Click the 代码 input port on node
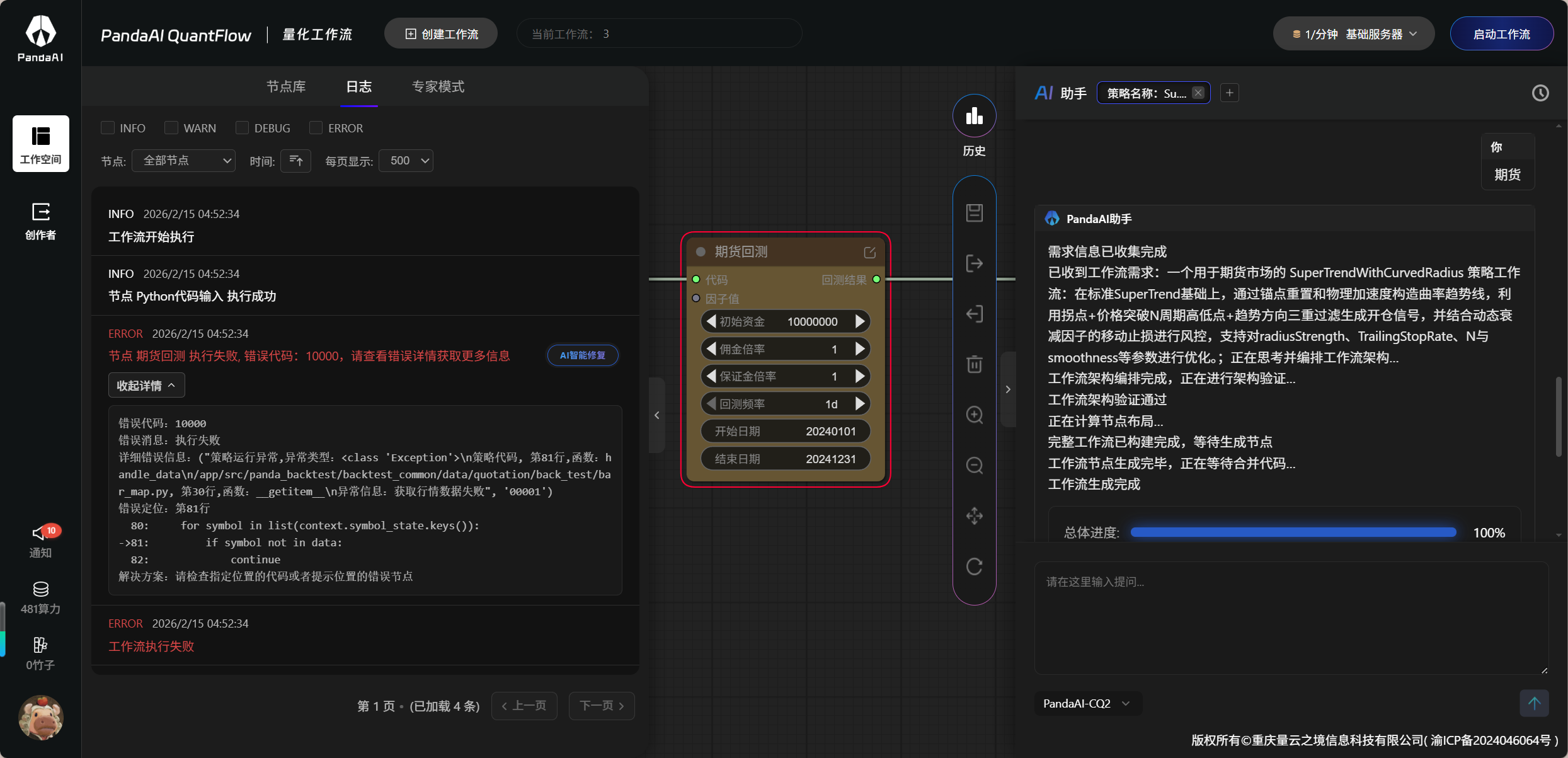 coord(696,279)
